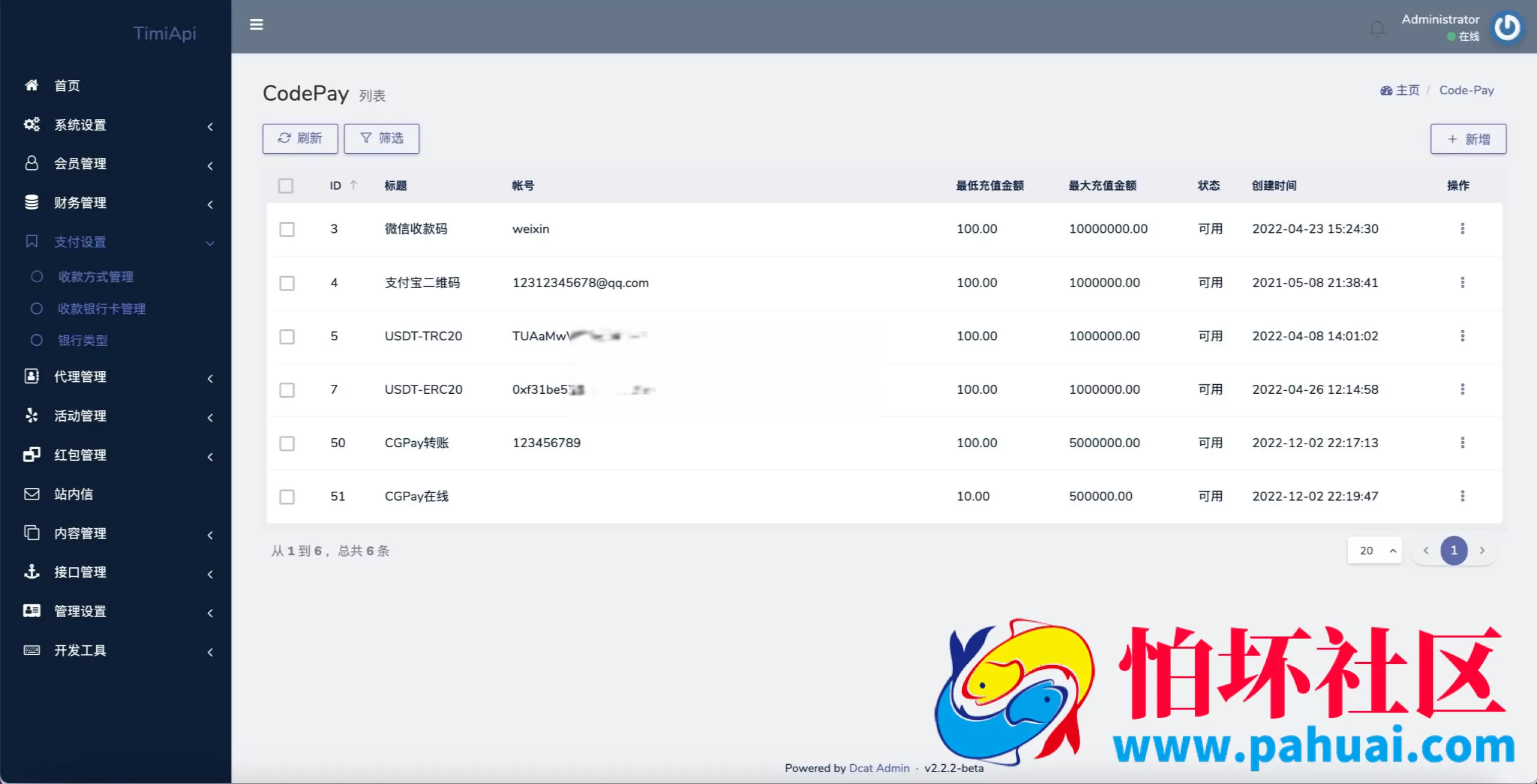Image resolution: width=1537 pixels, height=784 pixels.
Task: Open 银行类型 submenu item
Action: [x=83, y=340]
